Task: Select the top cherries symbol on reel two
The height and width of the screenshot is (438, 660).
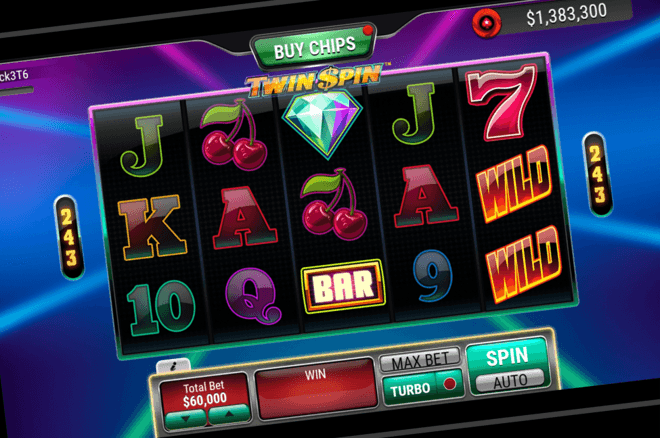Action: [233, 135]
